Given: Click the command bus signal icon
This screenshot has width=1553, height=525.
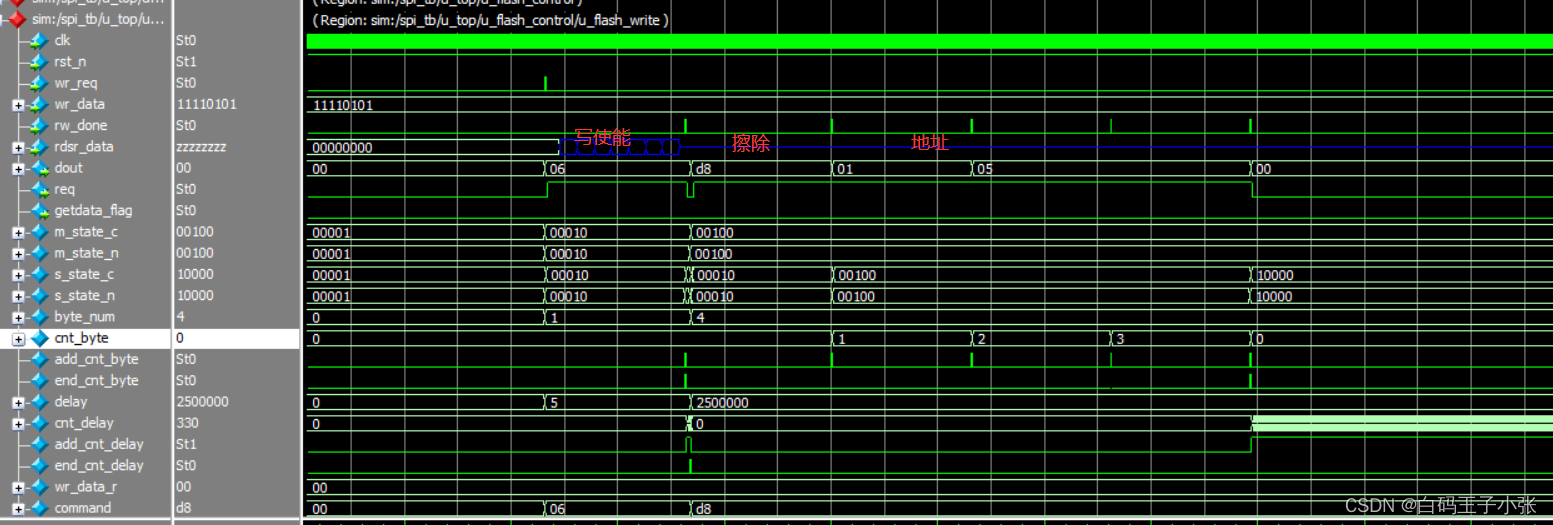Looking at the screenshot, I should 39,508.
